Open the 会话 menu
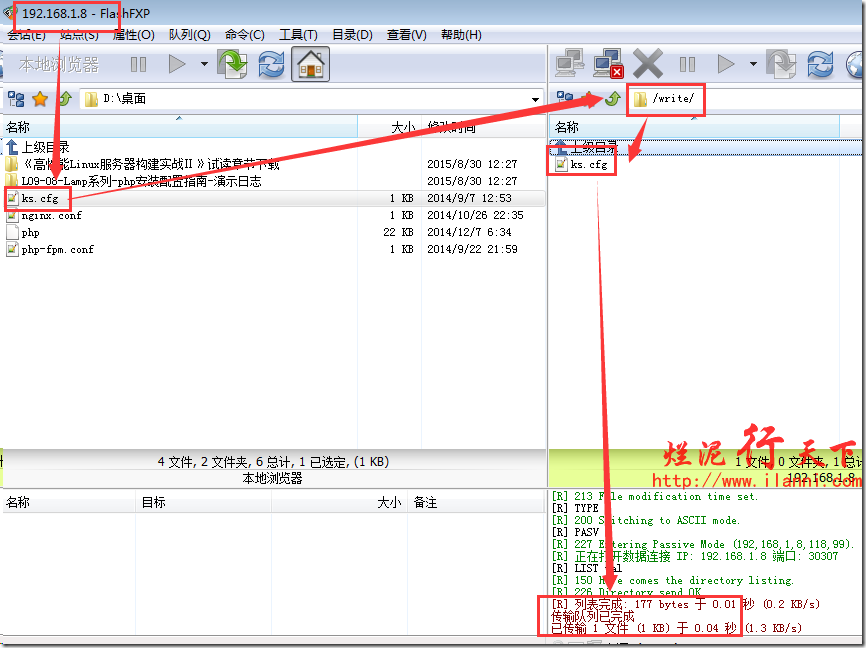The width and height of the screenshot is (866, 648). pos(25,35)
